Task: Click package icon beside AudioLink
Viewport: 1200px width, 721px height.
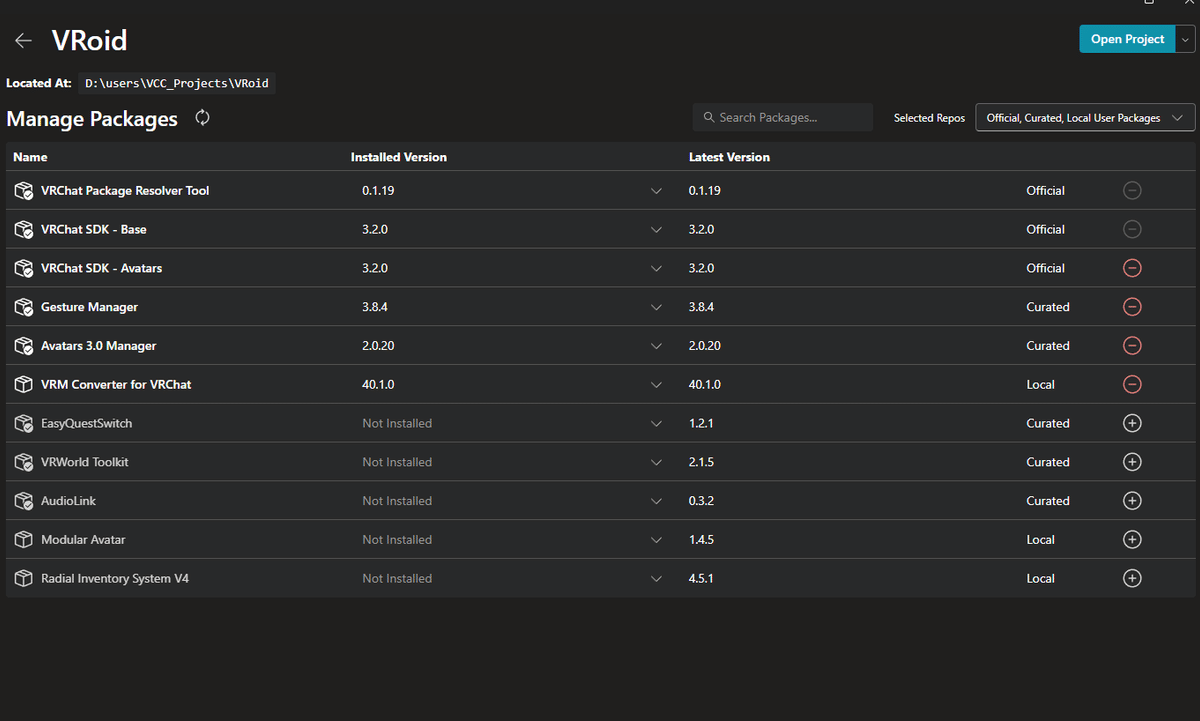Action: pyautogui.click(x=24, y=501)
